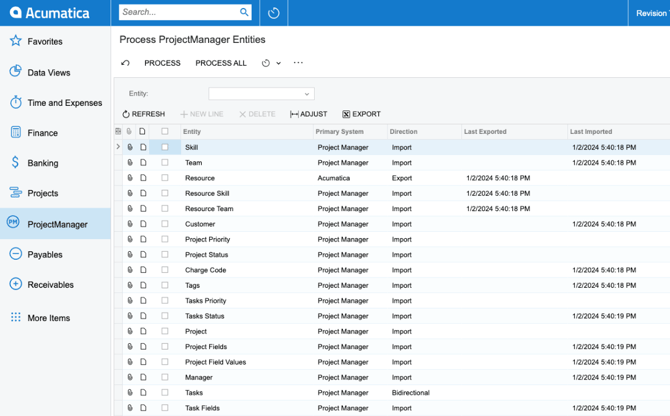This screenshot has height=416, width=670.
Task: Select the 'Acumatica' primary system cell
Action: point(350,178)
